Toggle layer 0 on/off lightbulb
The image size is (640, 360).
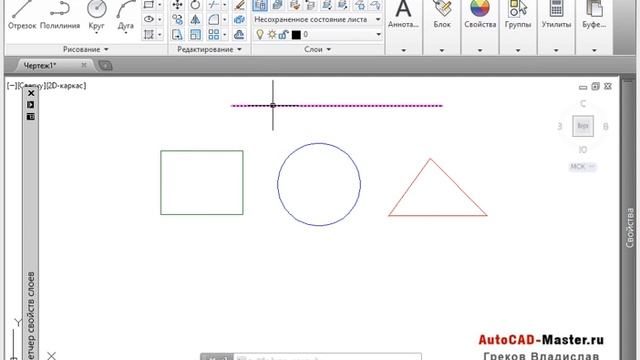[x=260, y=34]
